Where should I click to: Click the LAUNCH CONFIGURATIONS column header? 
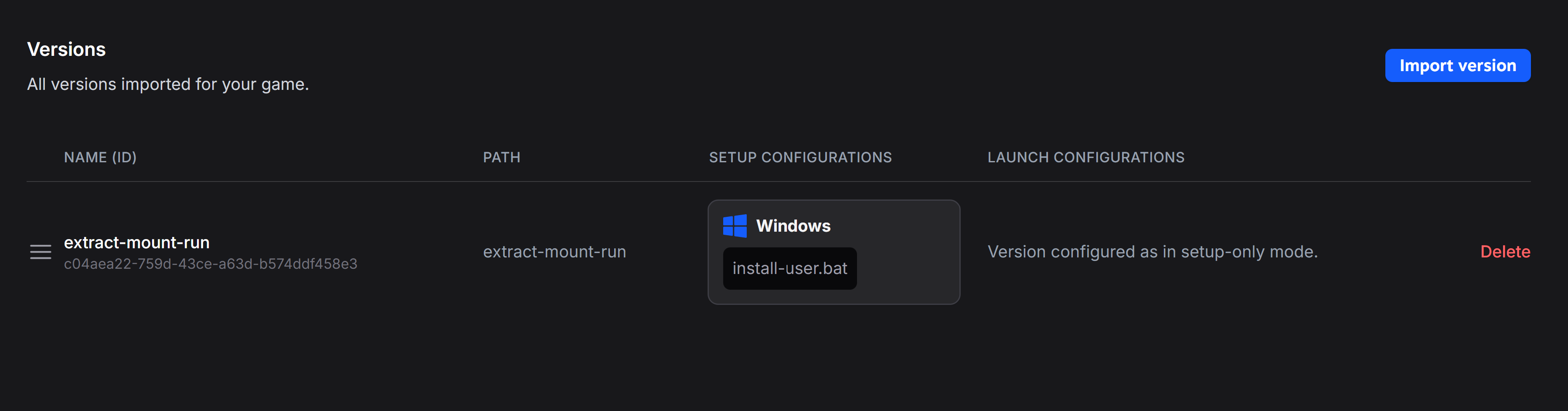(x=1085, y=157)
